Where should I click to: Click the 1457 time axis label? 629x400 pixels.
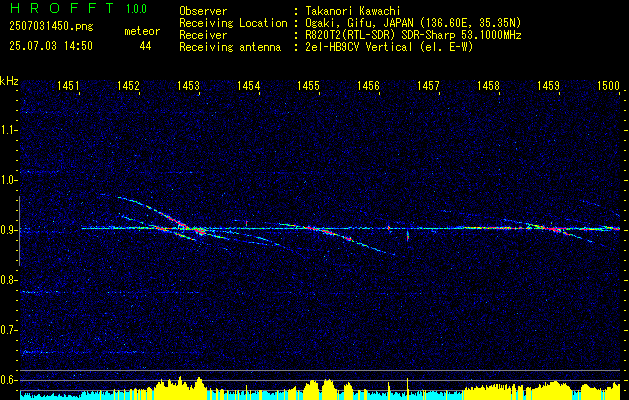(428, 85)
